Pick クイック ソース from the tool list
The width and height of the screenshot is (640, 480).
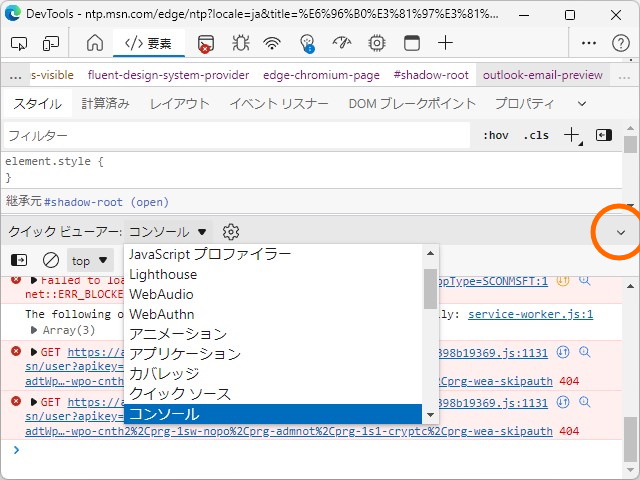(273, 394)
